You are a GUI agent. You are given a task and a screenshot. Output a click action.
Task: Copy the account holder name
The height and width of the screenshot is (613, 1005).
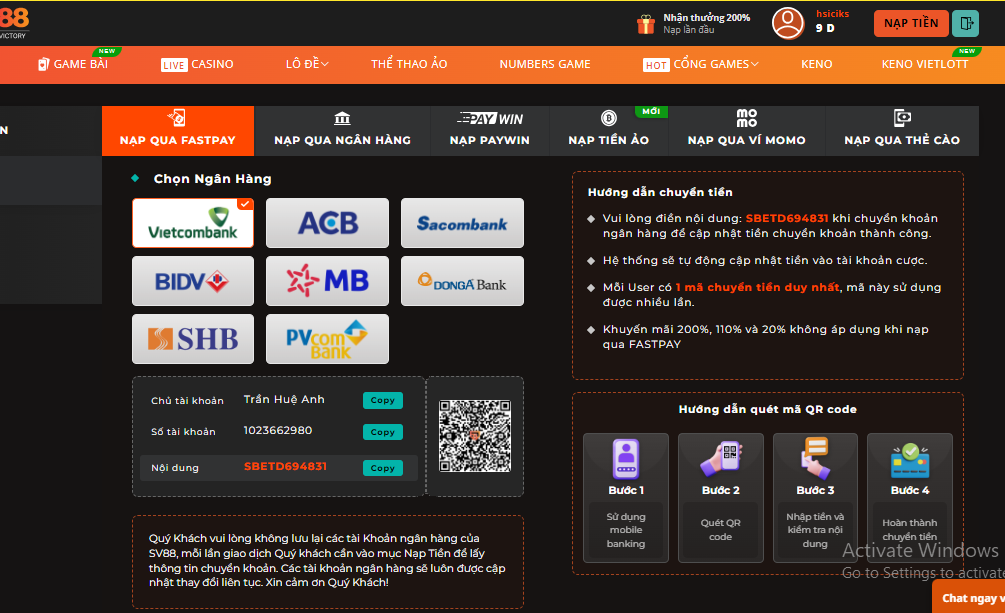(x=383, y=400)
